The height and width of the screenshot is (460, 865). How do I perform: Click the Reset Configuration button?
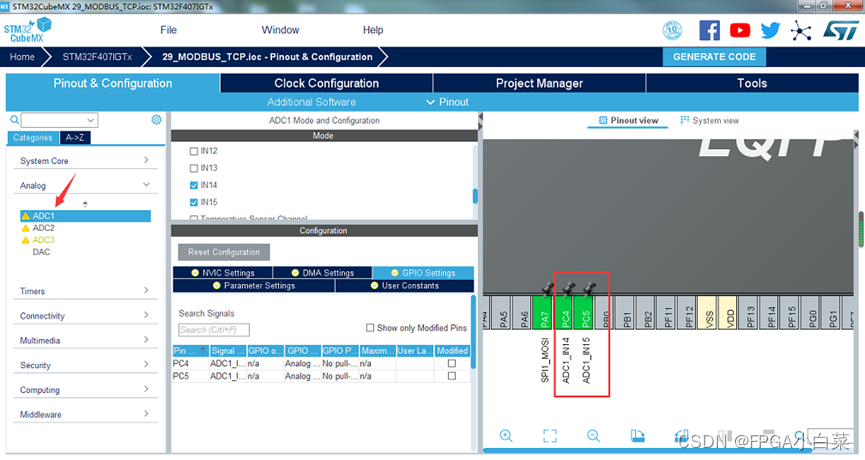[x=223, y=252]
